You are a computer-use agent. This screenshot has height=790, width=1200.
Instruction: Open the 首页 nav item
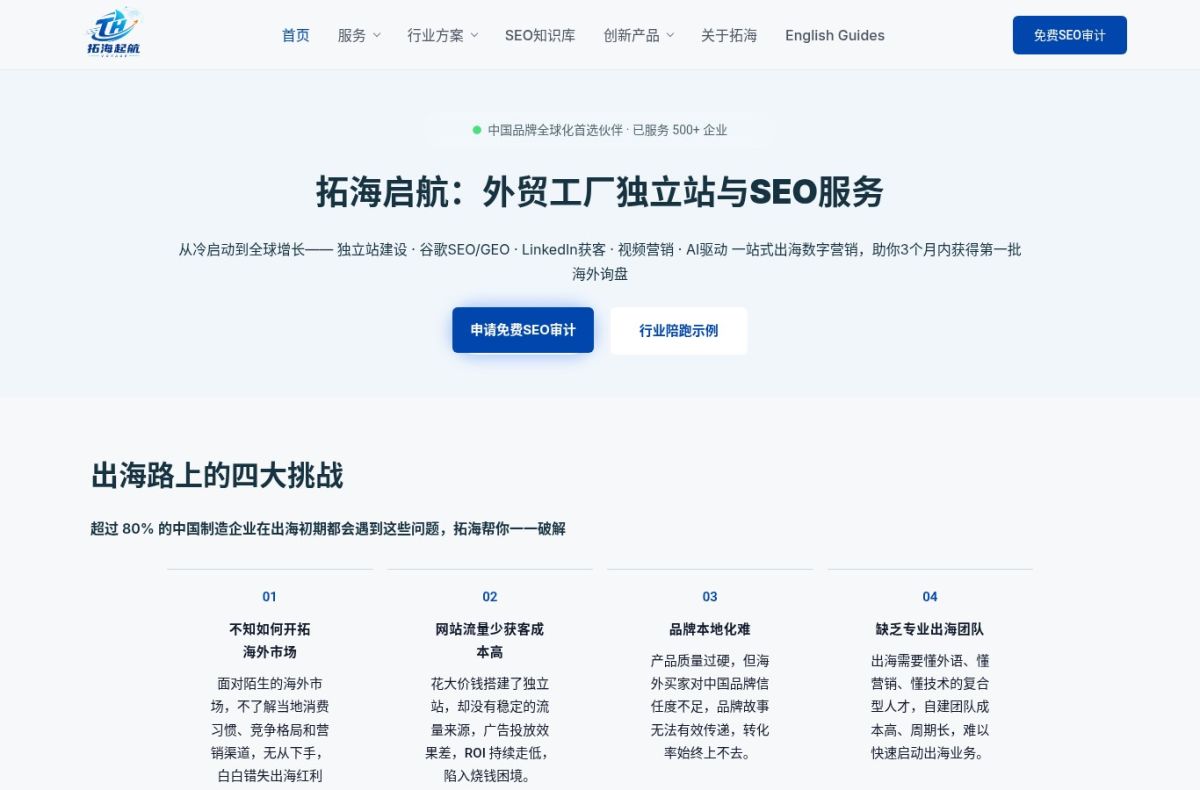click(296, 35)
